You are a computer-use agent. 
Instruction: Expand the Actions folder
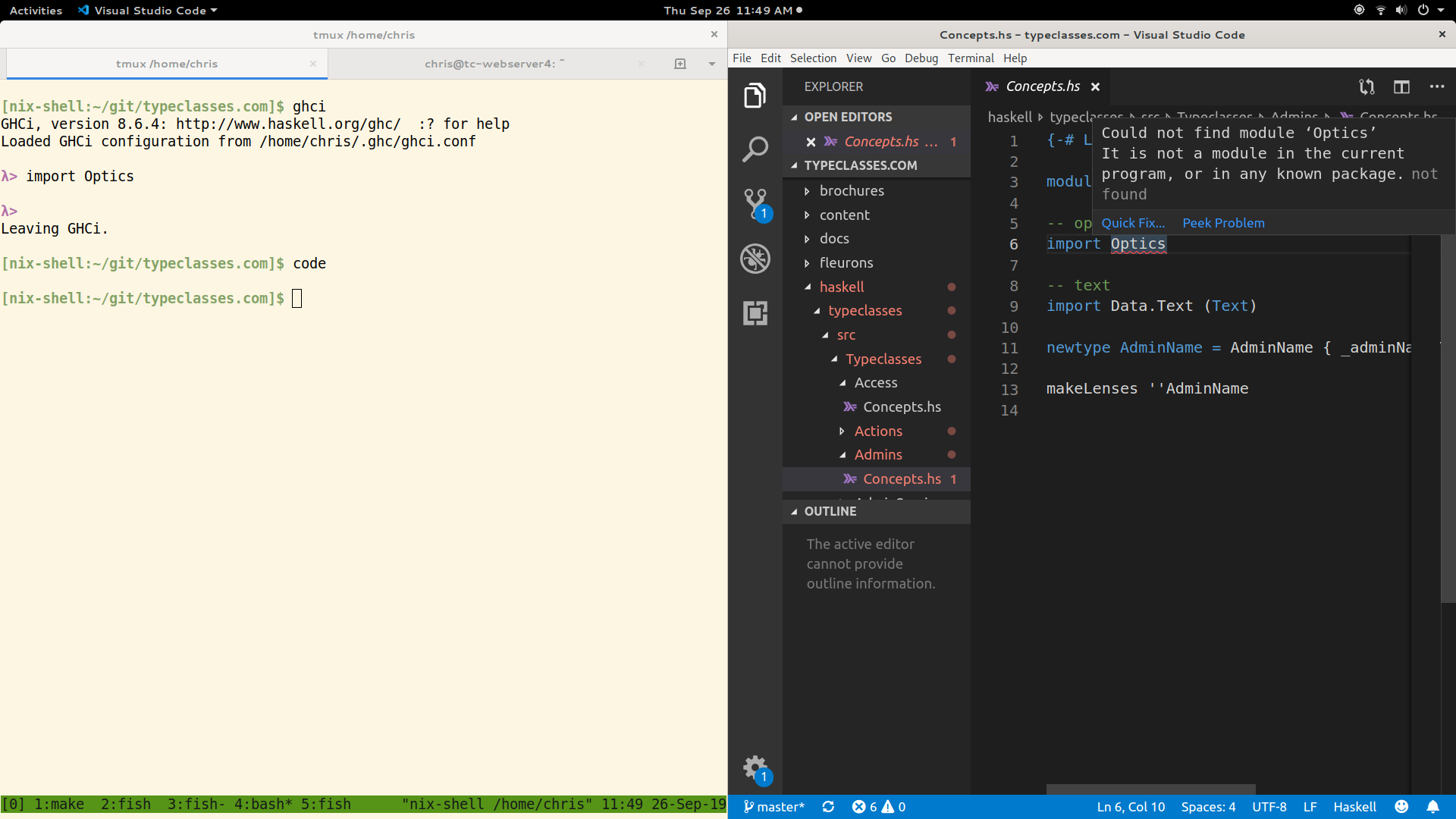pyautogui.click(x=877, y=431)
